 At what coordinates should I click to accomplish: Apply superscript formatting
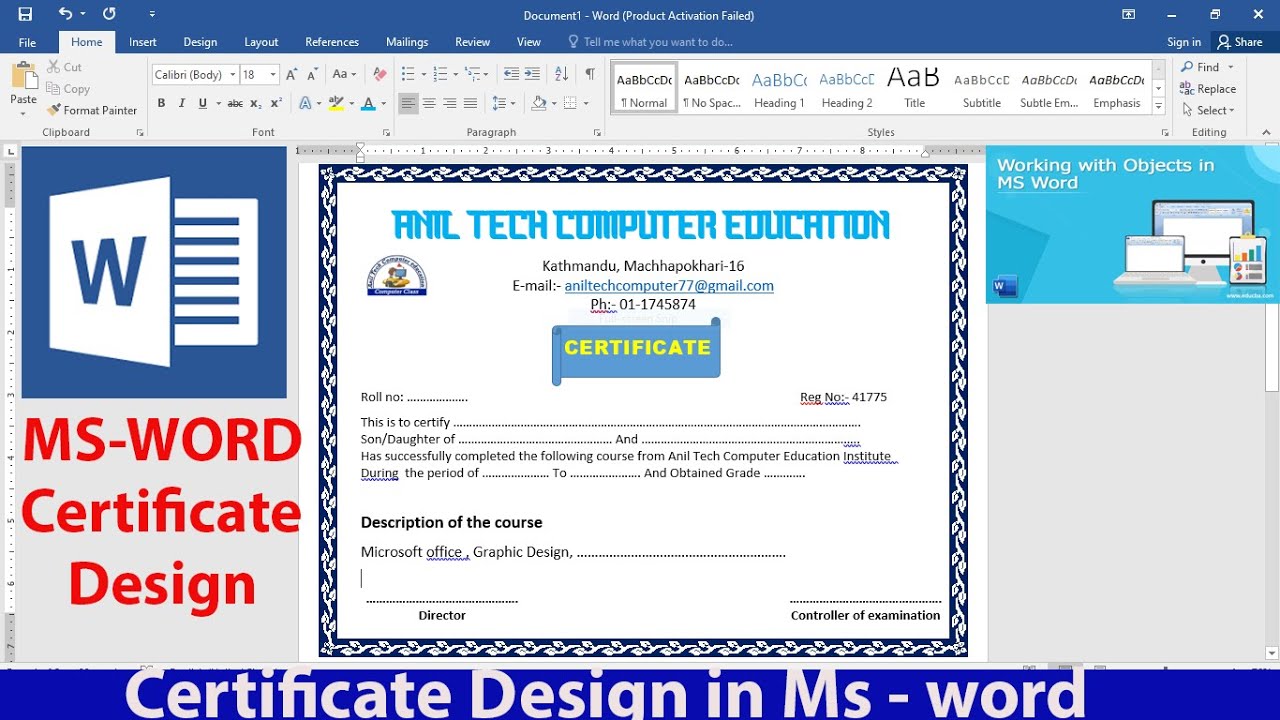274,103
